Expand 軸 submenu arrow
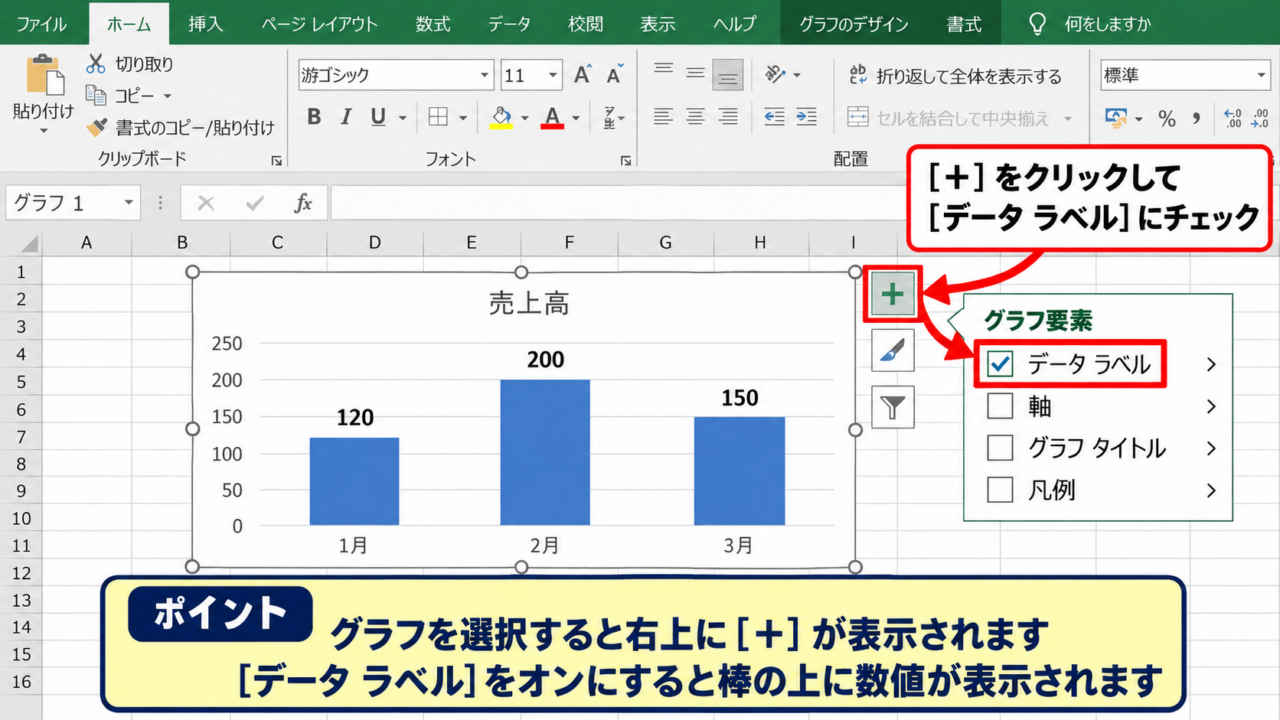The height and width of the screenshot is (720, 1280). point(1211,406)
